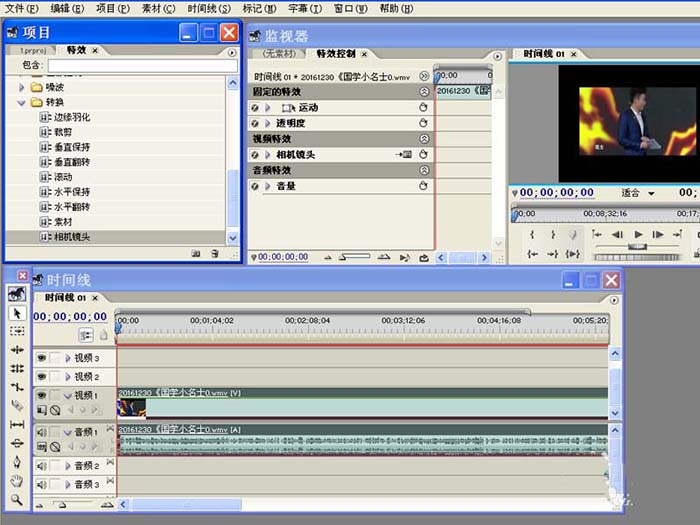Screen dimensions: 700x525
Task: Select the Pen tool in the toolbox
Action: (x=17, y=462)
